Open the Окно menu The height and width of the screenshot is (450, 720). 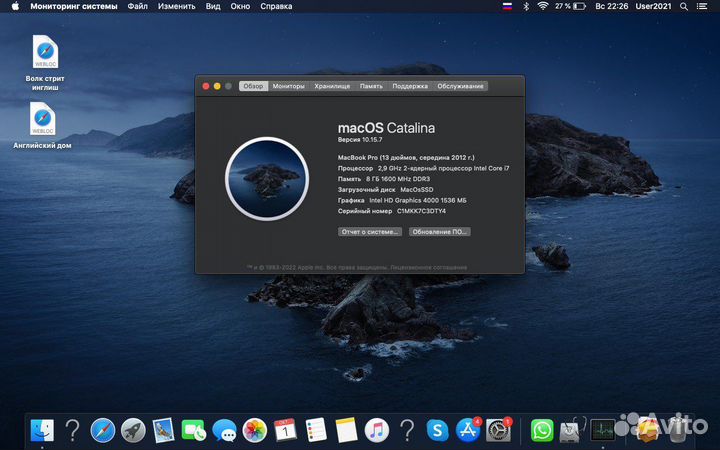(x=240, y=6)
